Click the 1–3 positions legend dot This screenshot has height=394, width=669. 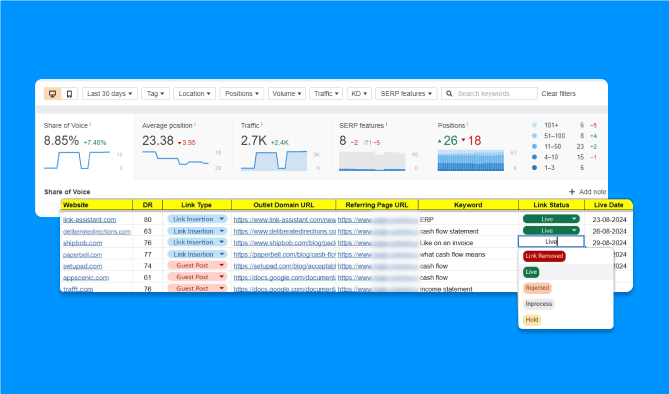534,168
